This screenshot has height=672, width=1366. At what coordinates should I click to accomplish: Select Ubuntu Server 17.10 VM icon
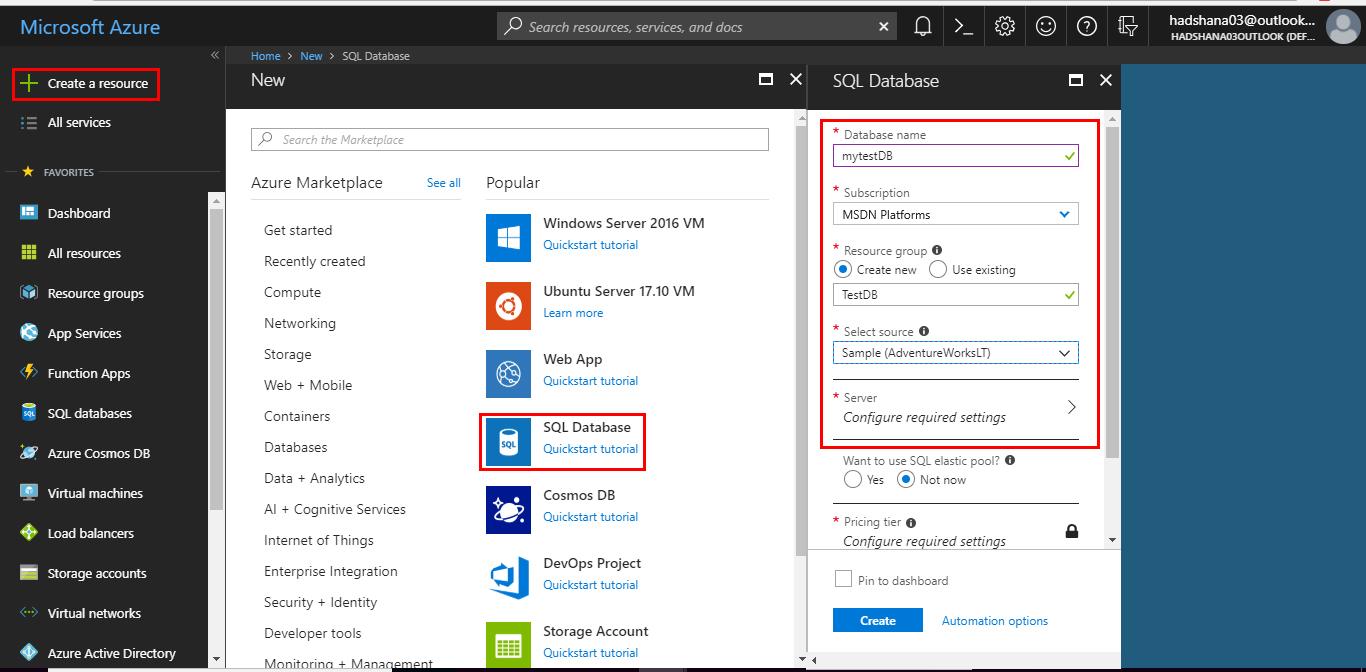click(508, 306)
